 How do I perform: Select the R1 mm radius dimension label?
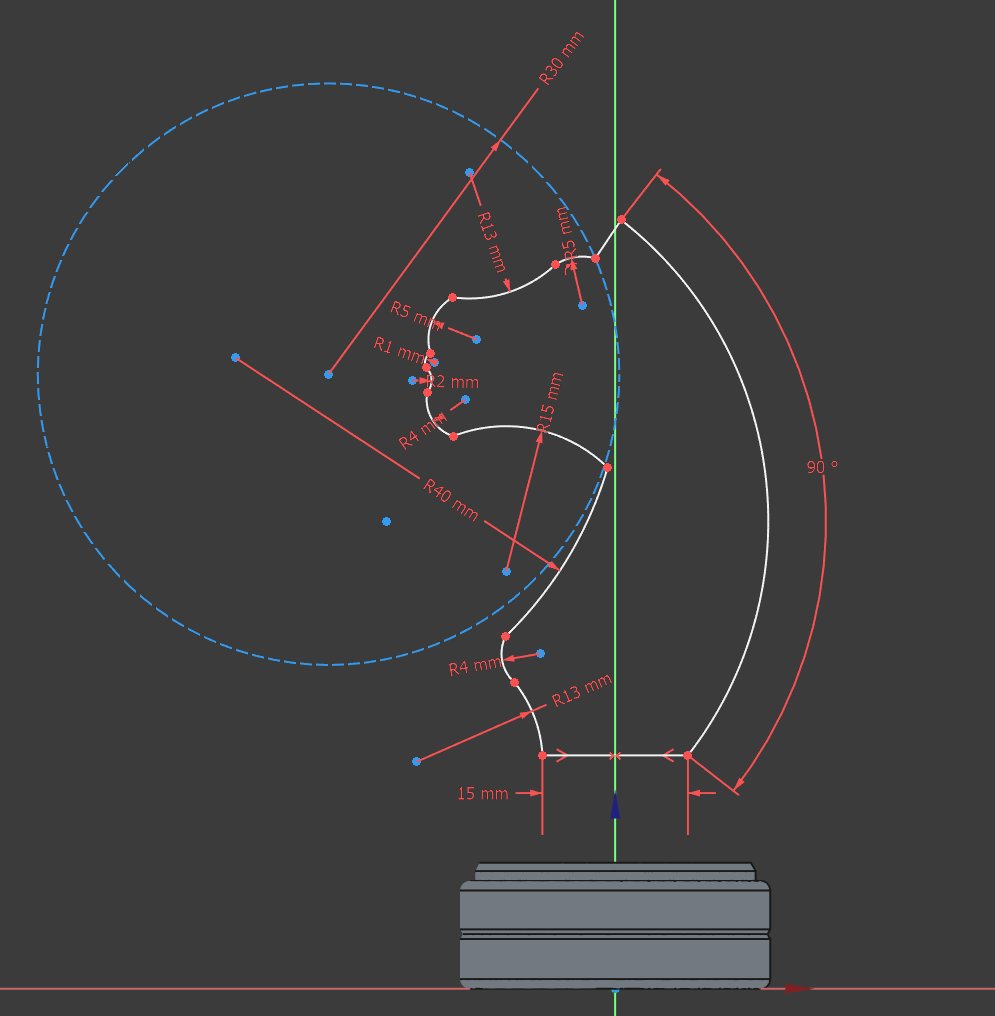(399, 350)
